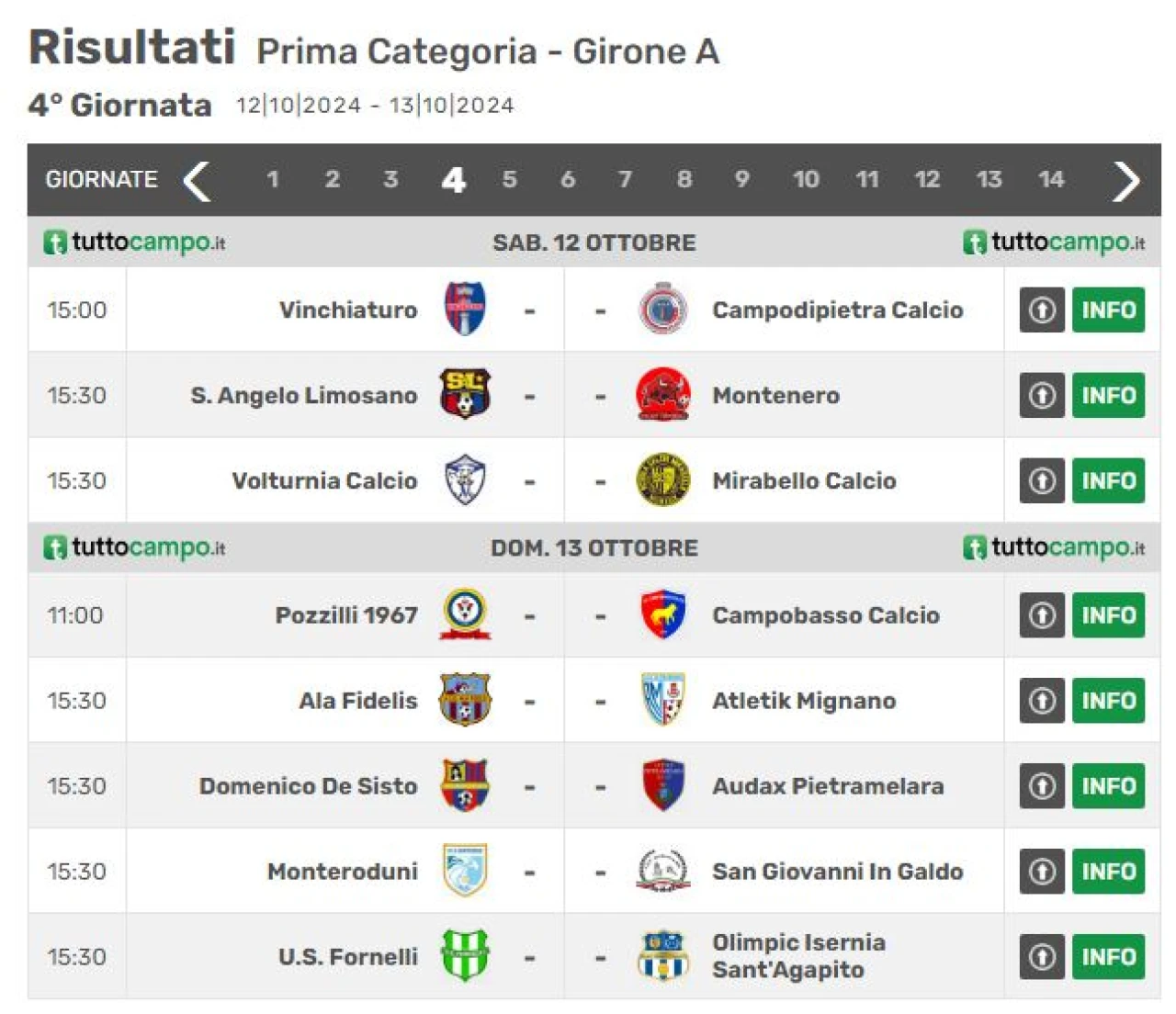
Task: Go to previous giornate with left chevron
Action: 197,180
